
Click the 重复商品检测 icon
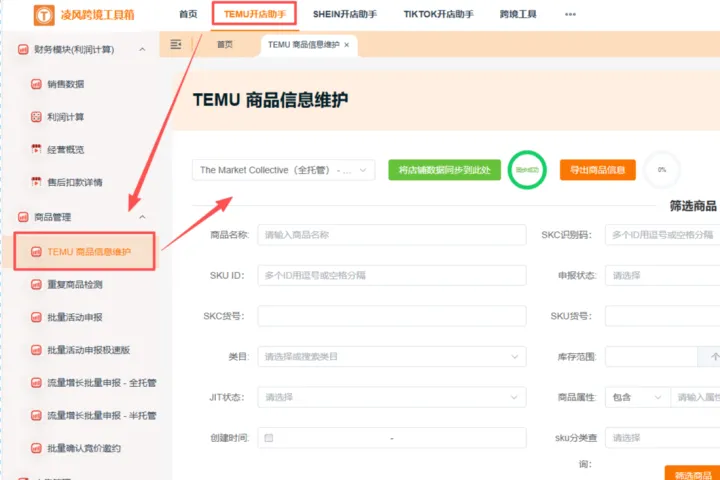coord(36,284)
